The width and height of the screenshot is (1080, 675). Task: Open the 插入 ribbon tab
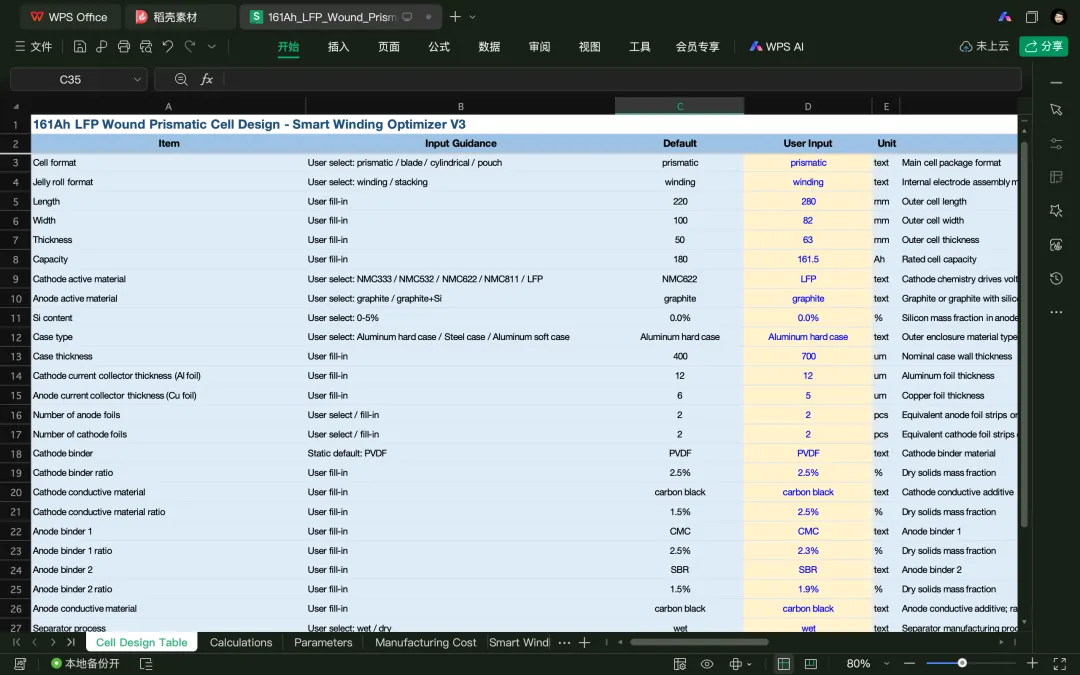(x=338, y=46)
